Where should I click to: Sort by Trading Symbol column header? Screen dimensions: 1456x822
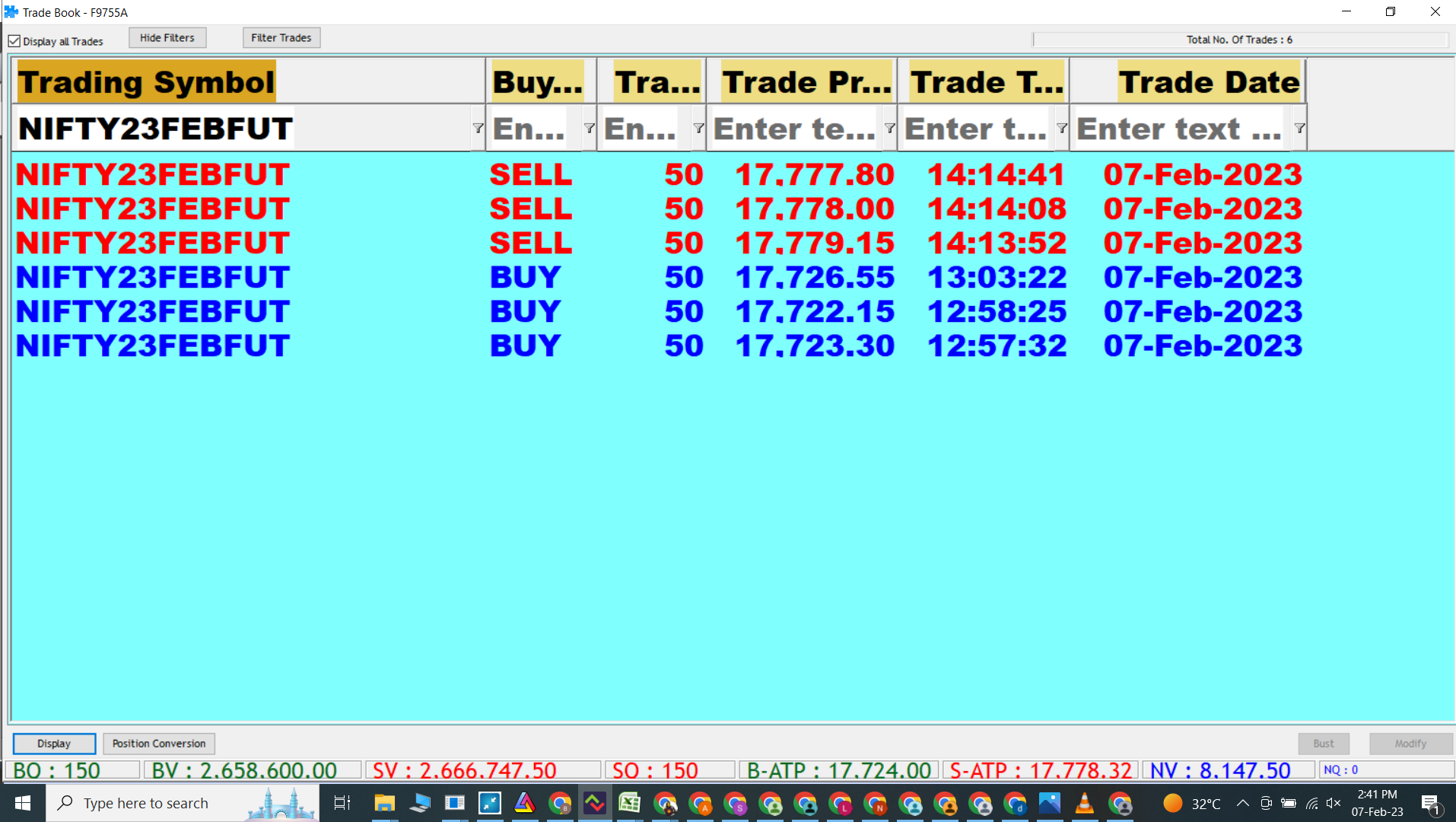[248, 81]
